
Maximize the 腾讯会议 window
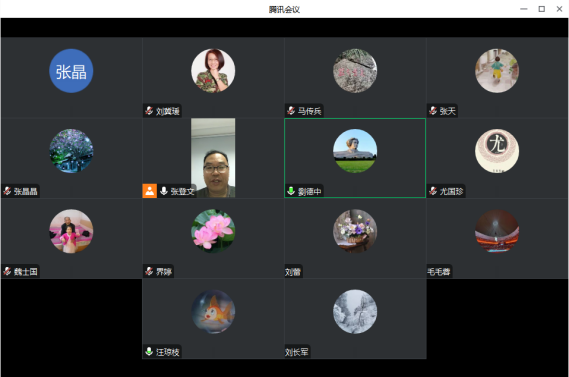[x=541, y=9]
